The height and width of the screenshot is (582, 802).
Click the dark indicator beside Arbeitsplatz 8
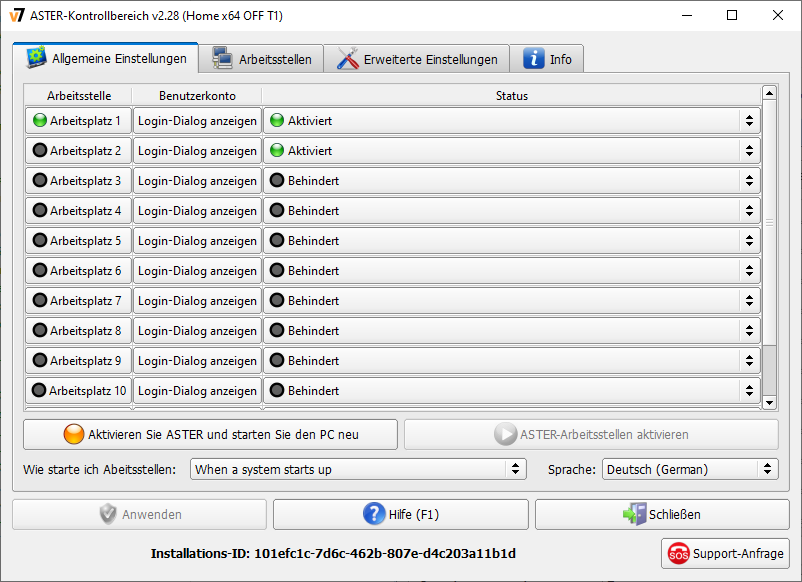pyautogui.click(x=39, y=330)
